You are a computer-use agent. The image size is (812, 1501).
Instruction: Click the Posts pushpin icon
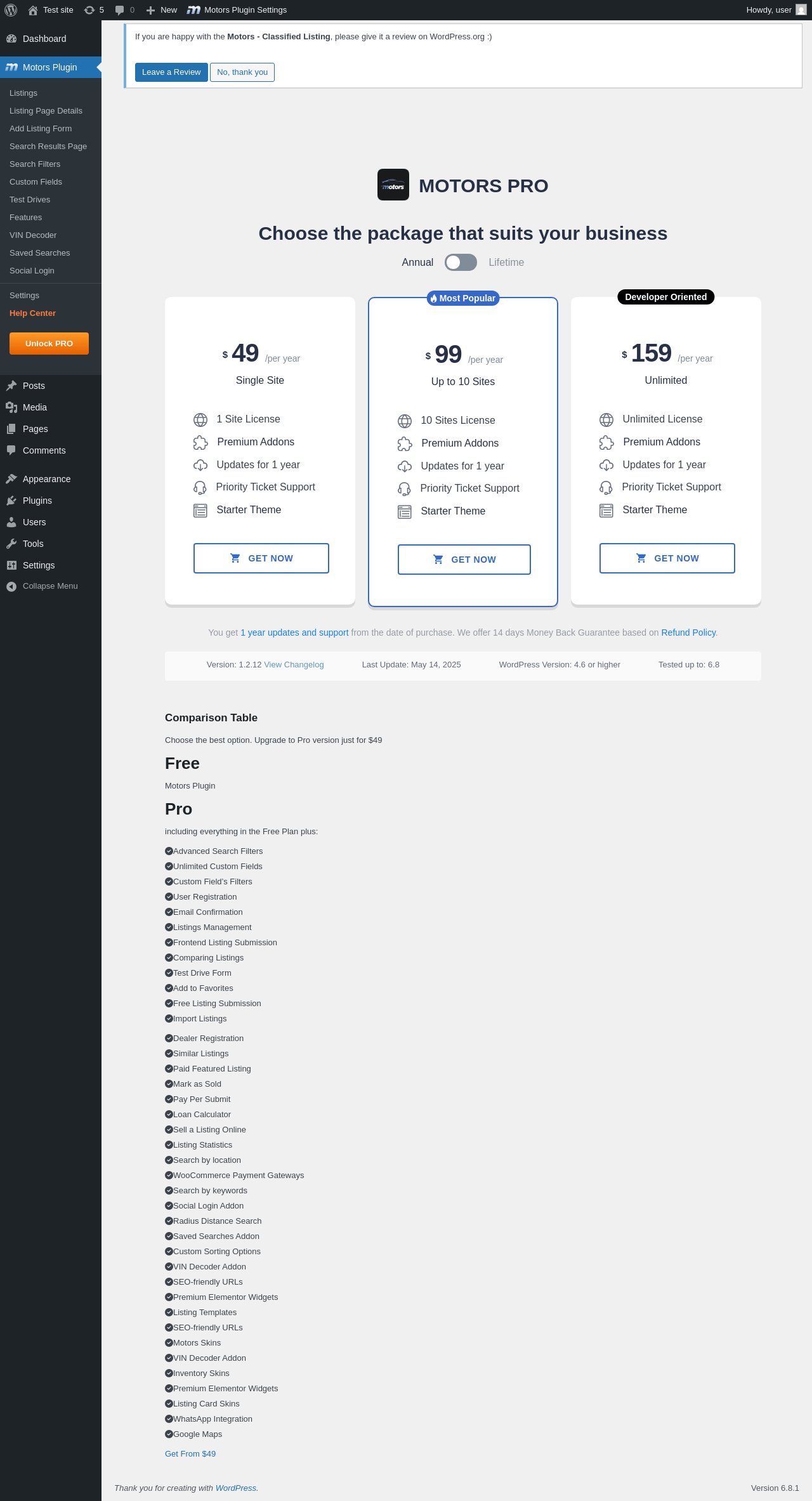pyautogui.click(x=11, y=386)
